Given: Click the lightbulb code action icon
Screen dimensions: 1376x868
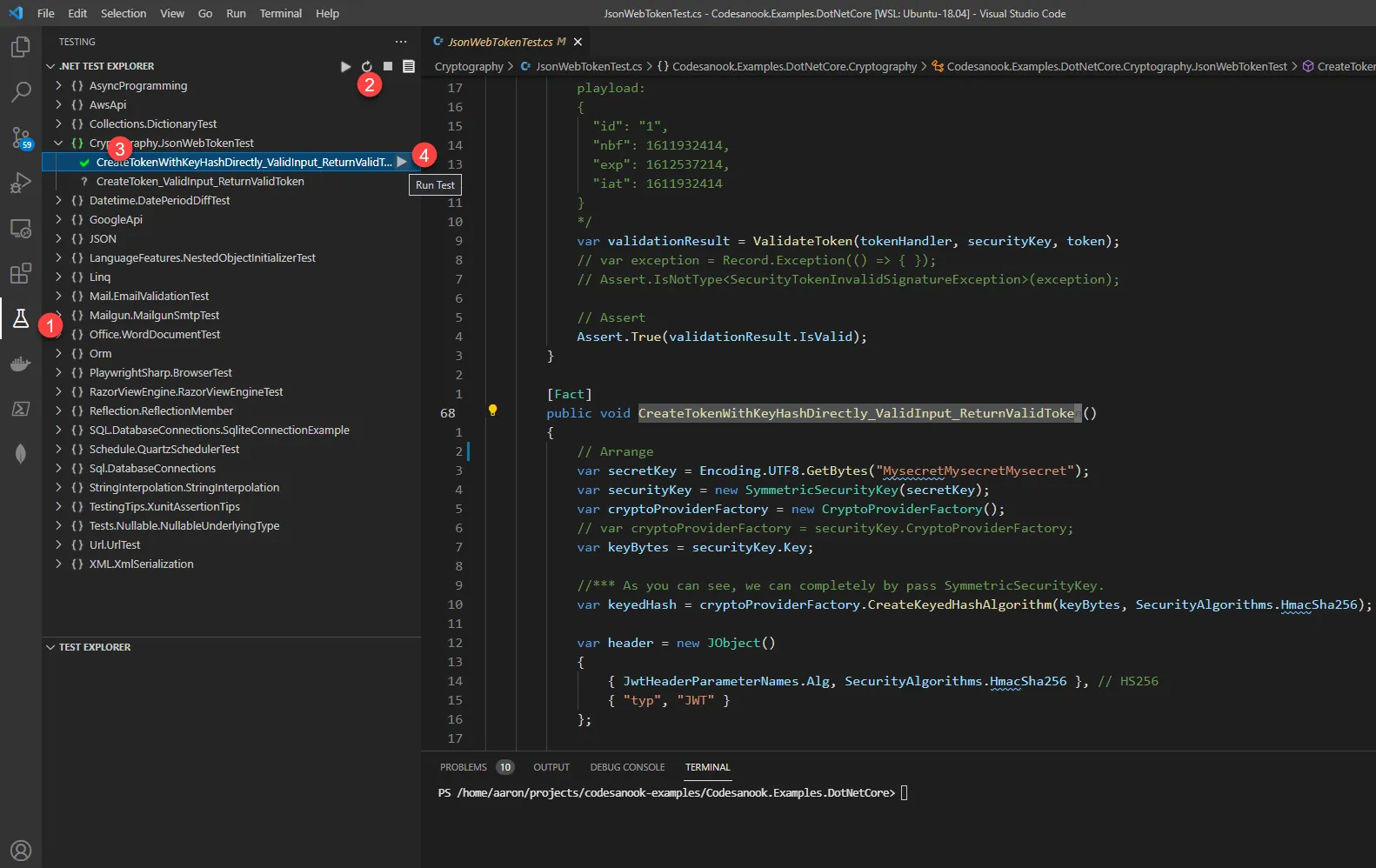Looking at the screenshot, I should 492,410.
